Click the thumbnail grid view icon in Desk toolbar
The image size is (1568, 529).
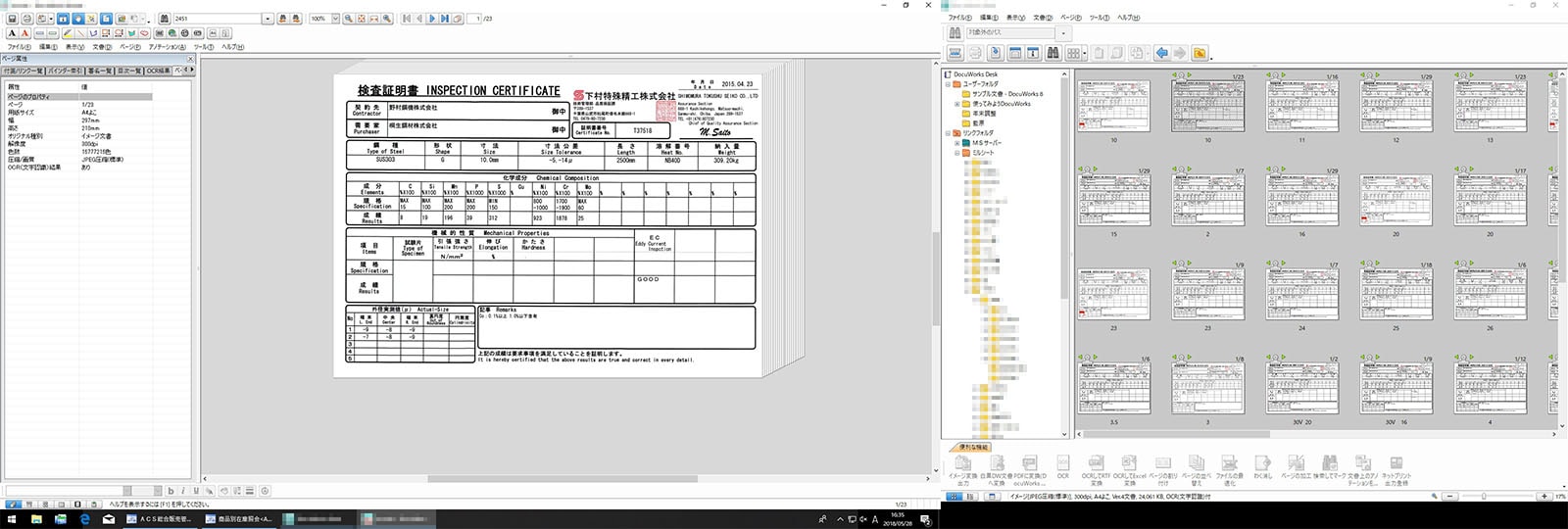[x=1074, y=53]
